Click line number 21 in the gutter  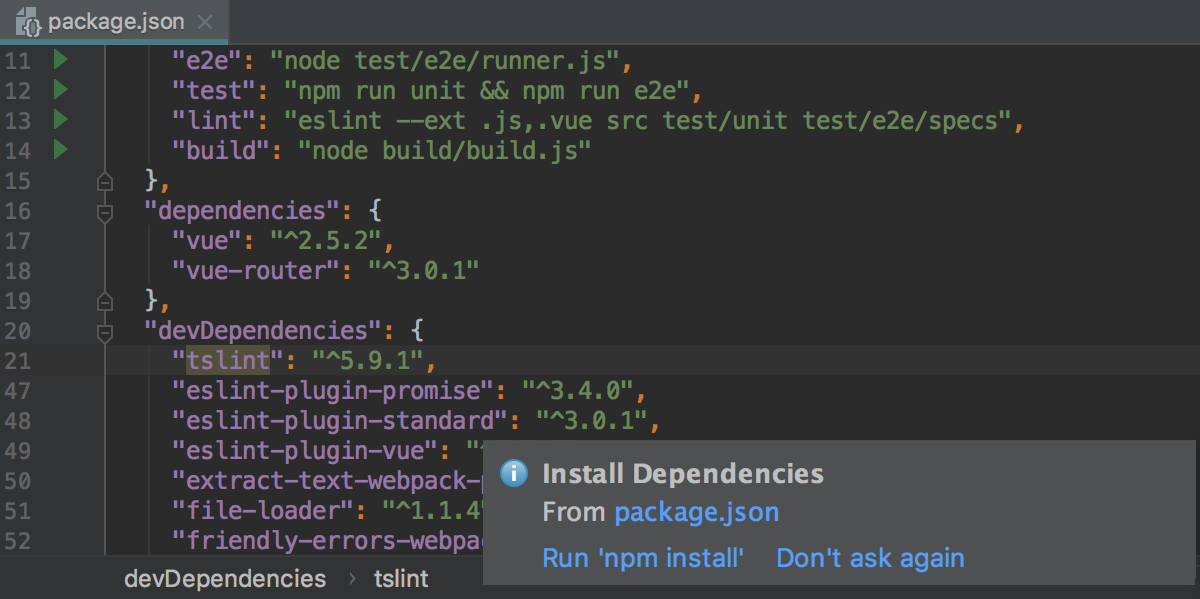18,361
